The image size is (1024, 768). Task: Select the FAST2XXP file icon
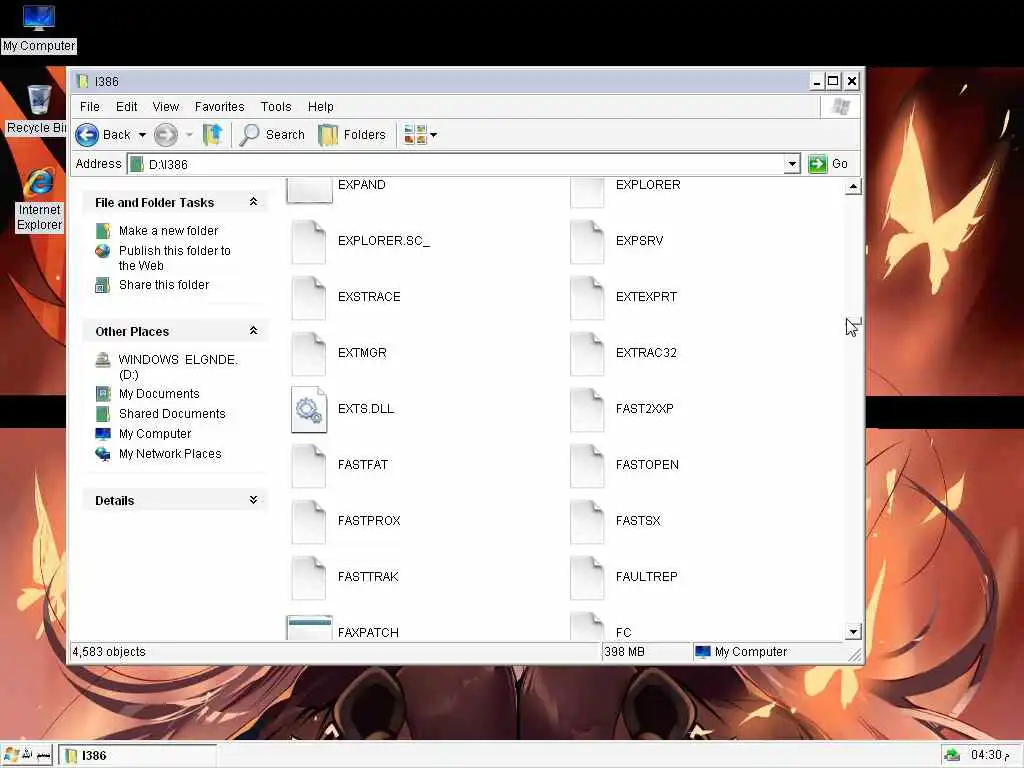click(587, 410)
